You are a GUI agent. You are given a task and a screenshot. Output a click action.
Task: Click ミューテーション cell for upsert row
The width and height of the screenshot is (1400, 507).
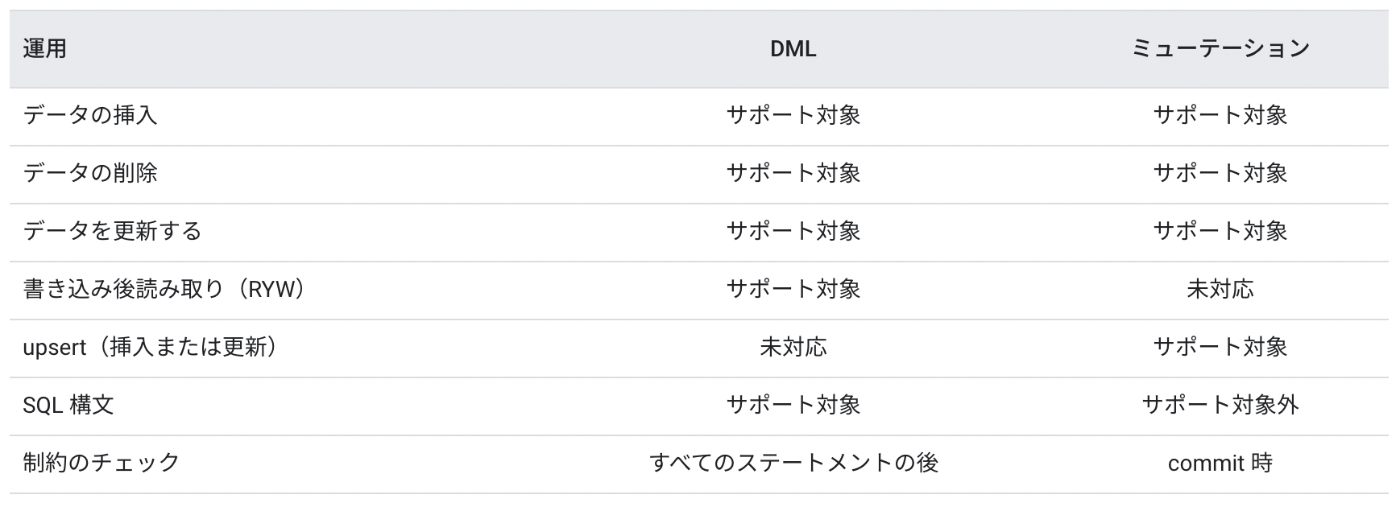click(x=1220, y=348)
